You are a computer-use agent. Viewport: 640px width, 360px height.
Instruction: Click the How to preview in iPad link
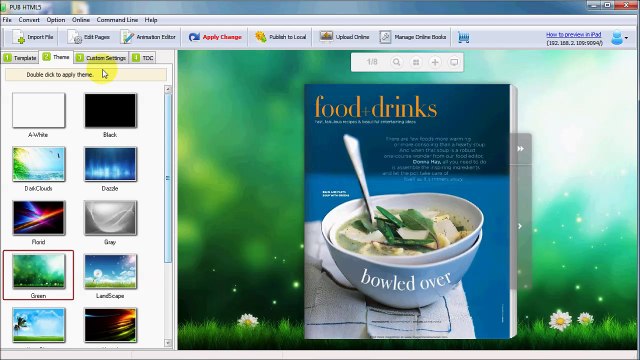point(573,35)
